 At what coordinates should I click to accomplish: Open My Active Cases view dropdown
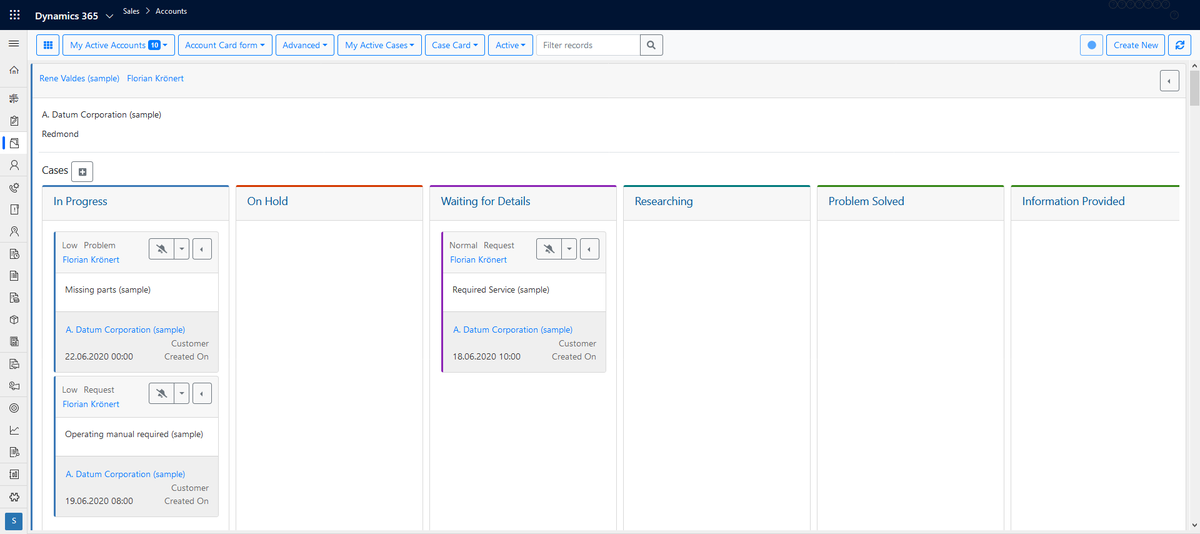pos(381,45)
